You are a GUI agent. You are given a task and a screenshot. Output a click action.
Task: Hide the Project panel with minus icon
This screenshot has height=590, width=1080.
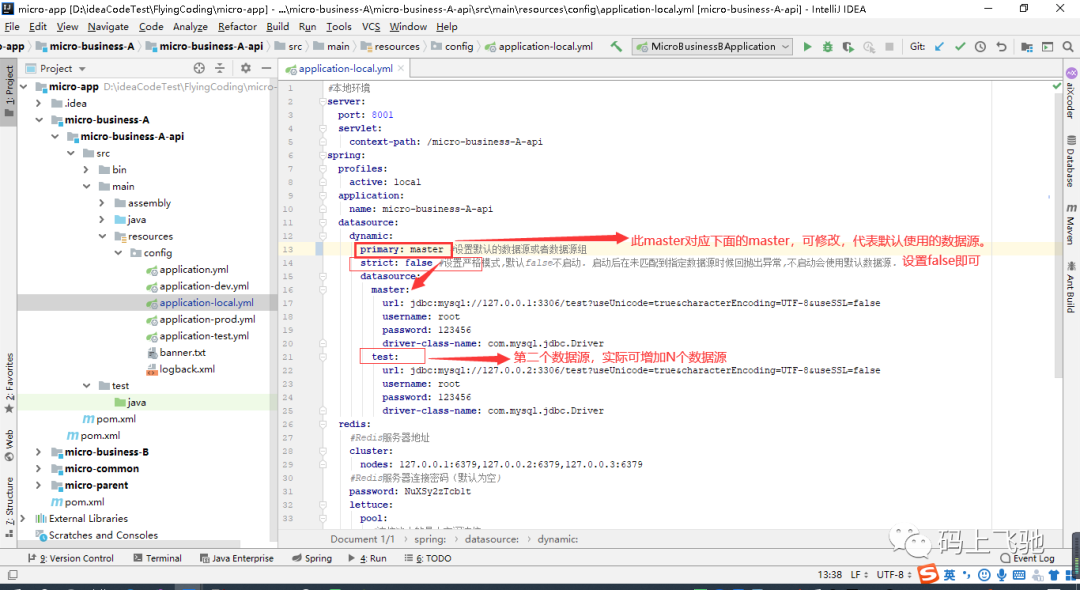click(x=266, y=68)
